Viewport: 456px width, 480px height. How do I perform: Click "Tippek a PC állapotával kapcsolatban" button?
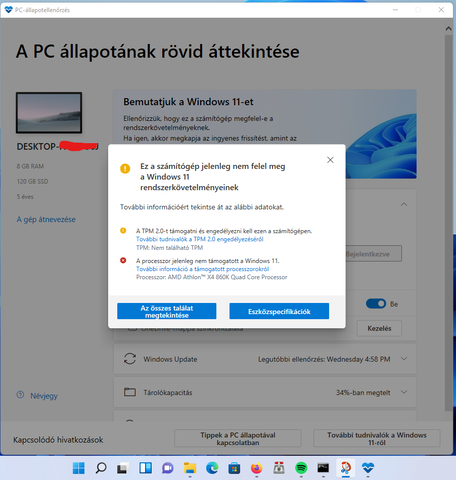pyautogui.click(x=238, y=438)
